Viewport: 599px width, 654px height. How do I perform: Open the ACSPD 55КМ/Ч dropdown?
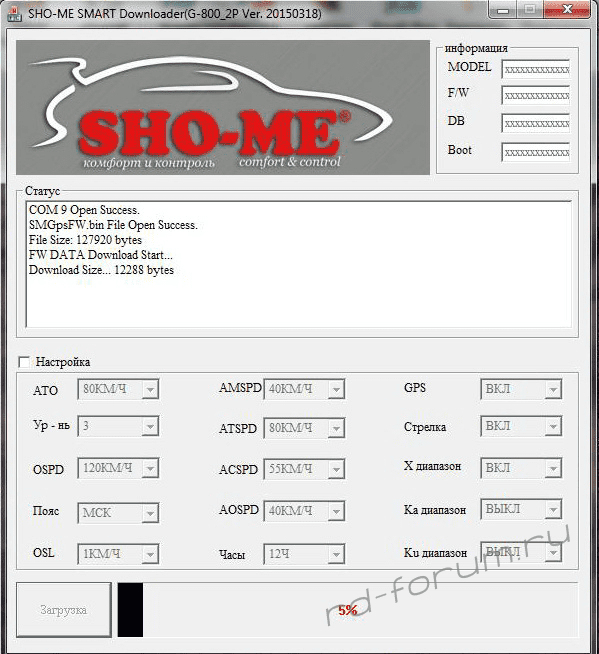(304, 469)
